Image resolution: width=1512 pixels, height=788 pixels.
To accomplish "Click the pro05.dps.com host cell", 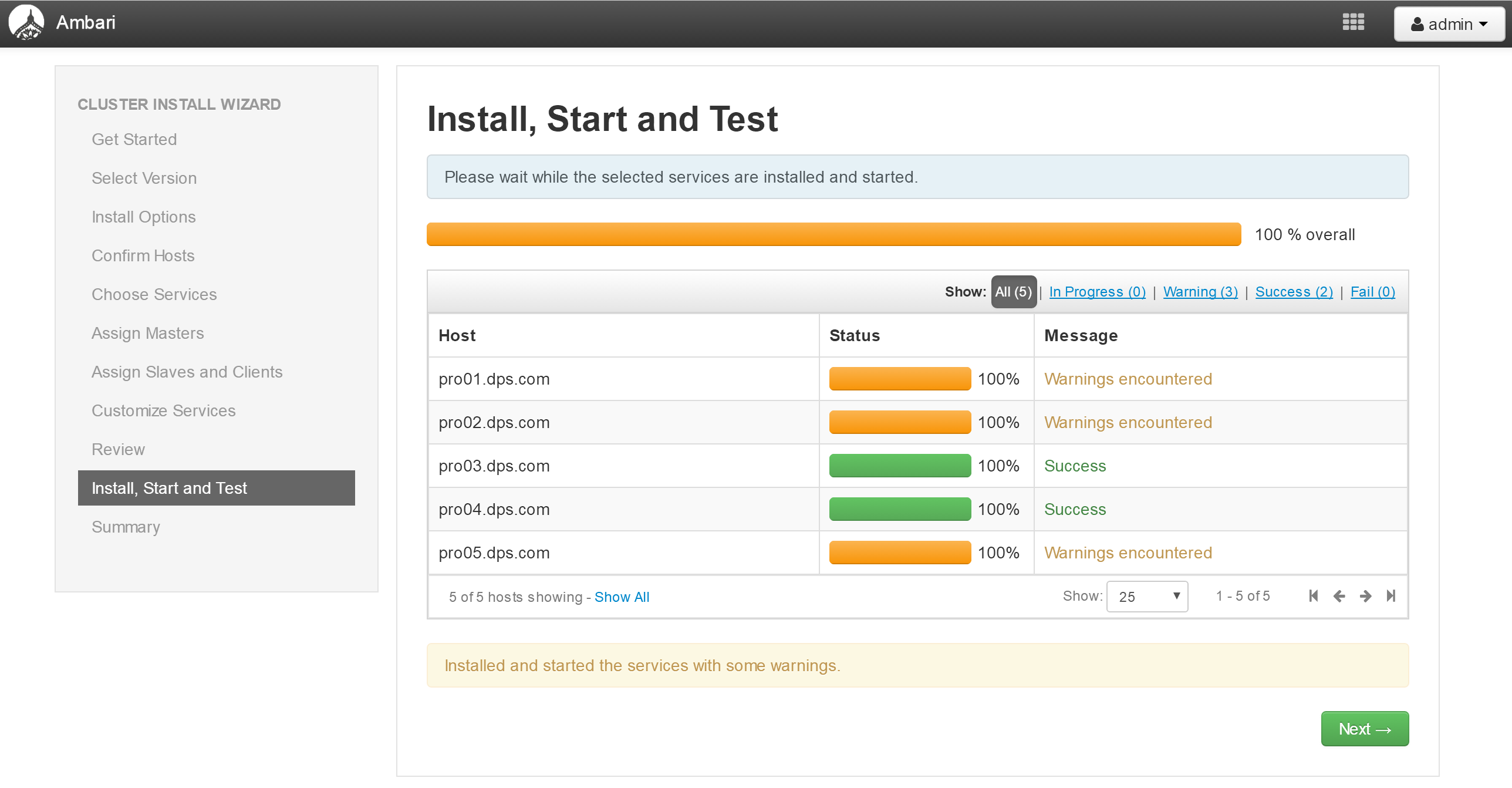I will tap(624, 553).
